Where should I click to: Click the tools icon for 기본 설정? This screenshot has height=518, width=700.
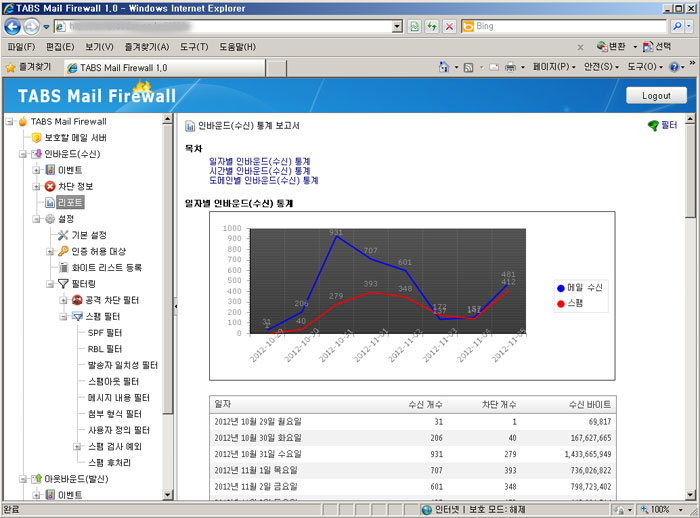tap(63, 235)
